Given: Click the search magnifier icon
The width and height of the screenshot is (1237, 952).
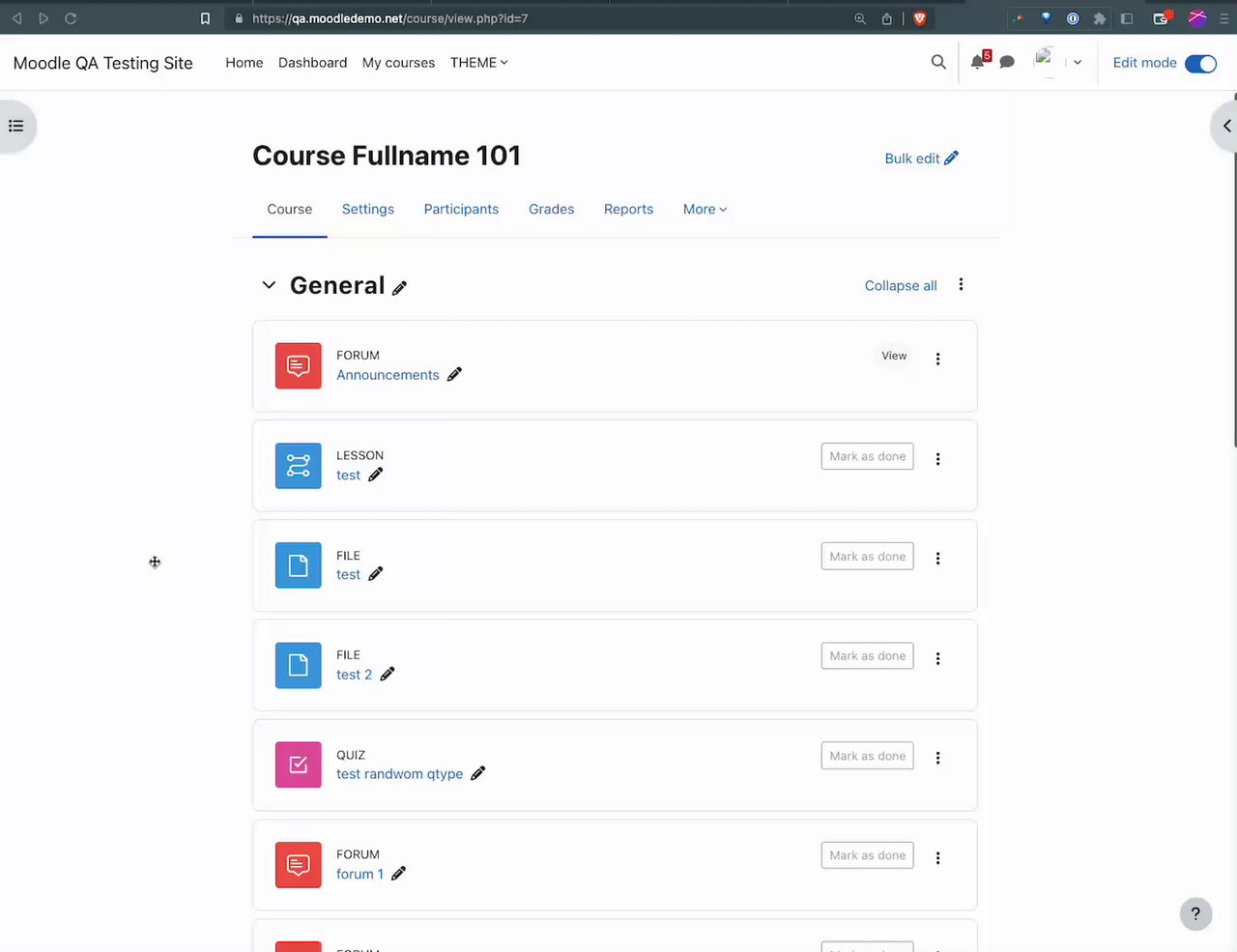Looking at the screenshot, I should tap(938, 62).
